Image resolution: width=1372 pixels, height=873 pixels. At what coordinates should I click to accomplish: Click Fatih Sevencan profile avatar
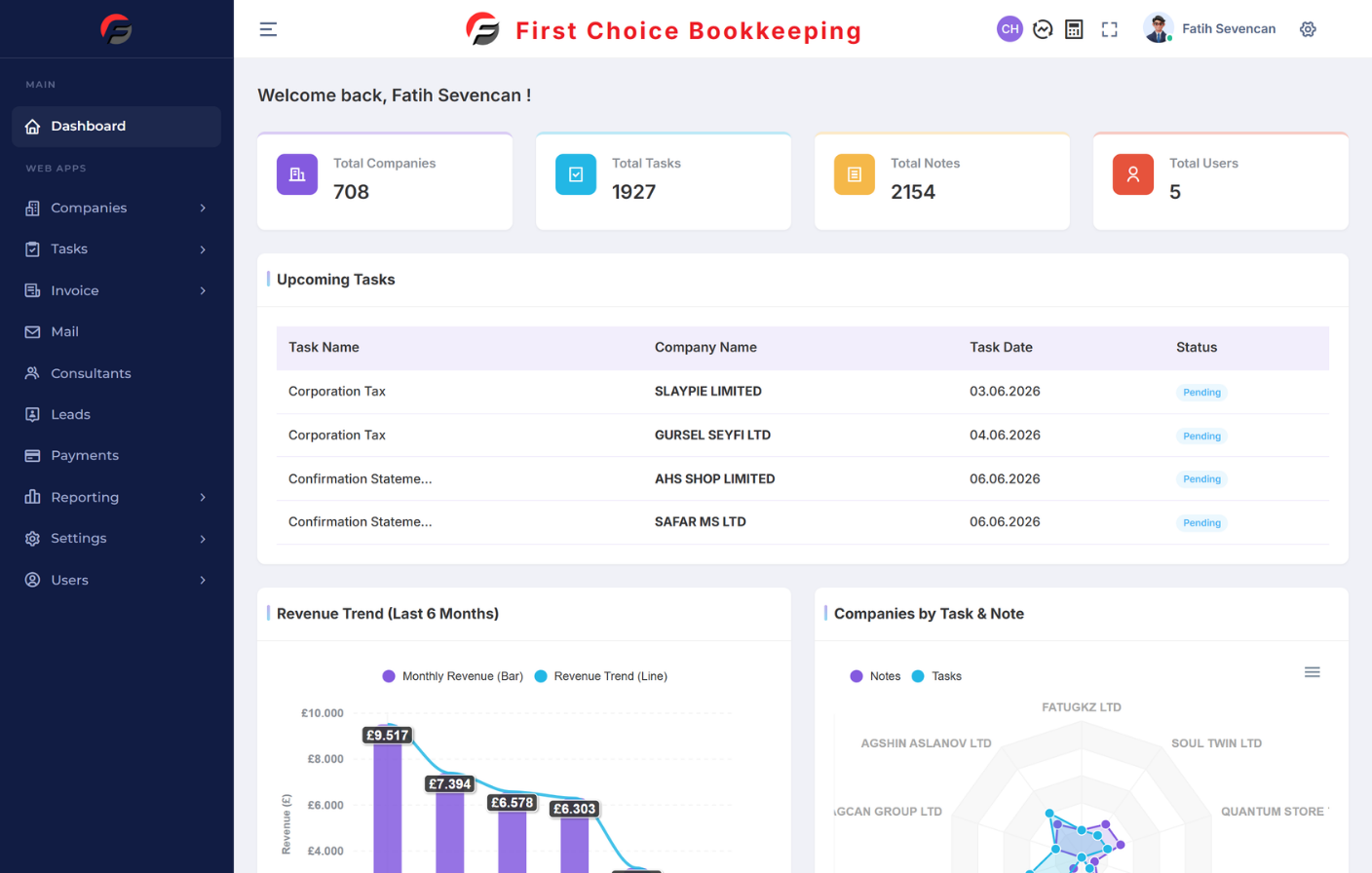tap(1158, 28)
